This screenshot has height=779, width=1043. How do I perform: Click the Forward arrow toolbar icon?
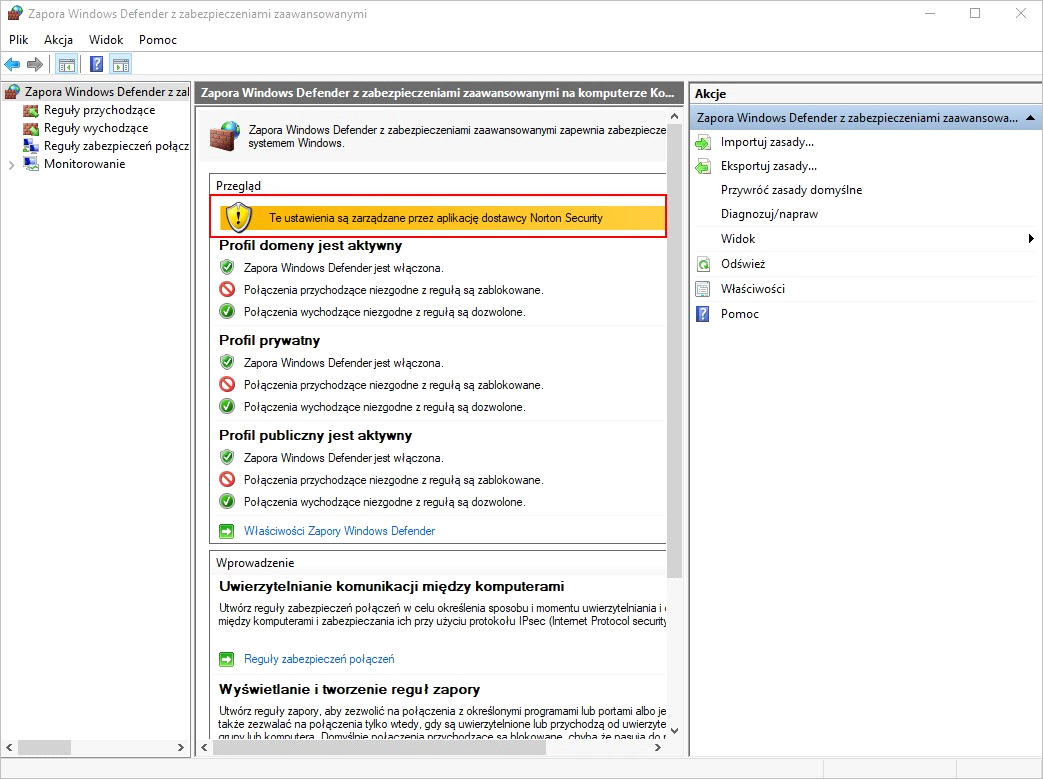click(x=35, y=65)
